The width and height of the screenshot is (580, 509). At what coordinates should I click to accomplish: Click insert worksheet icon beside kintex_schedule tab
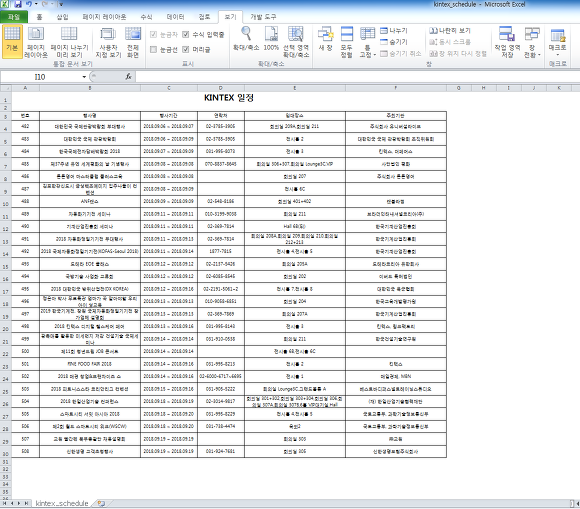tap(101, 503)
